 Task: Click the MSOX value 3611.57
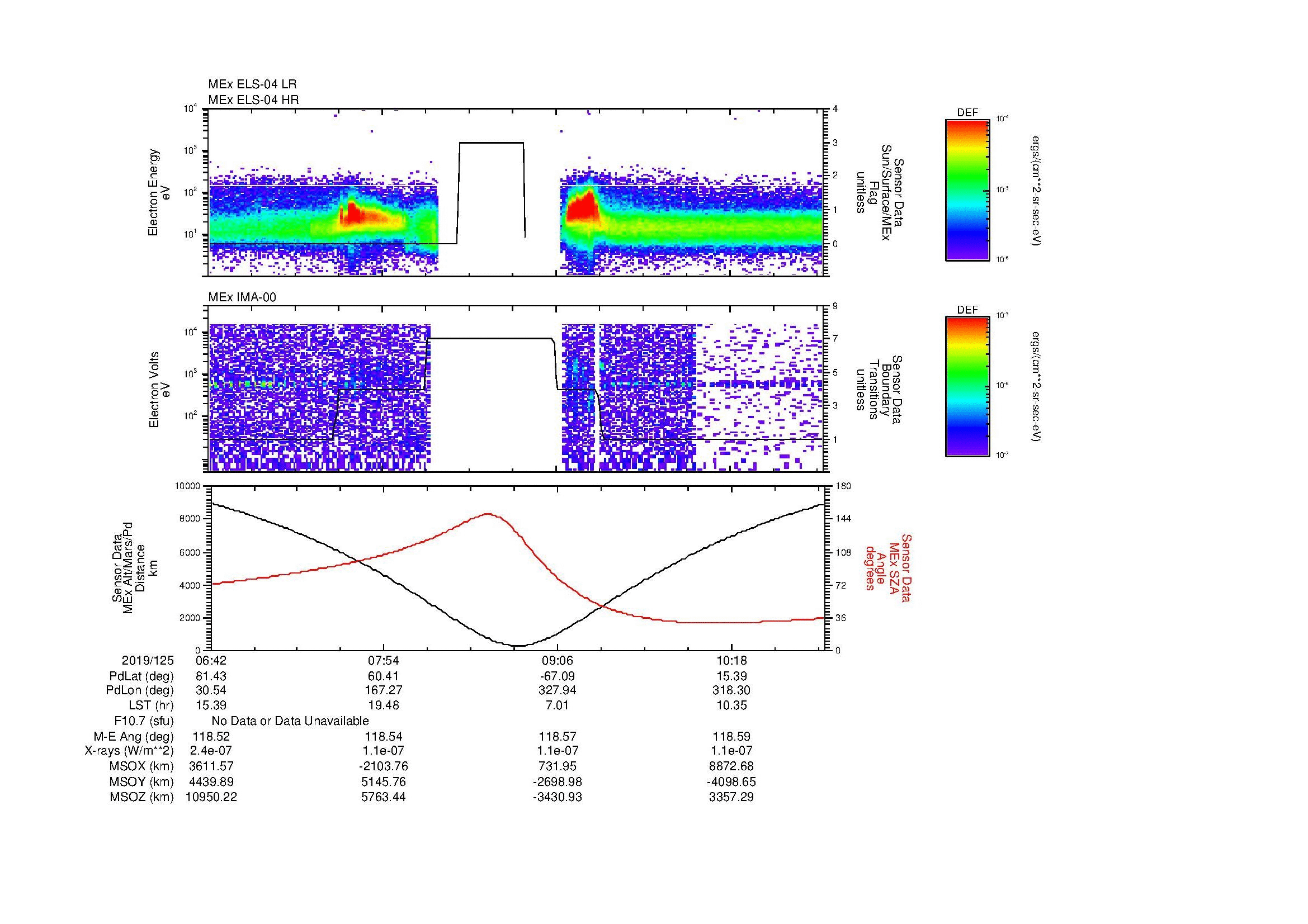pyautogui.click(x=211, y=766)
